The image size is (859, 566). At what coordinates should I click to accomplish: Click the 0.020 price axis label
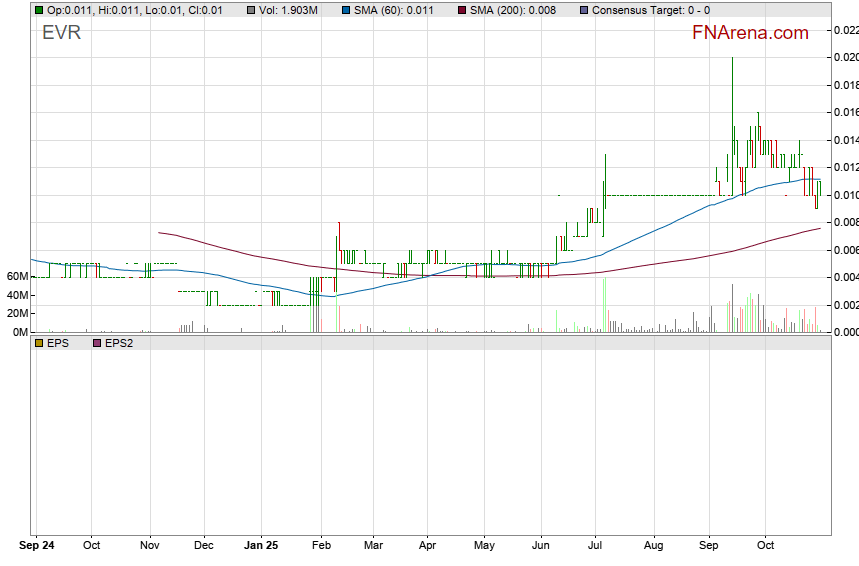pos(845,58)
